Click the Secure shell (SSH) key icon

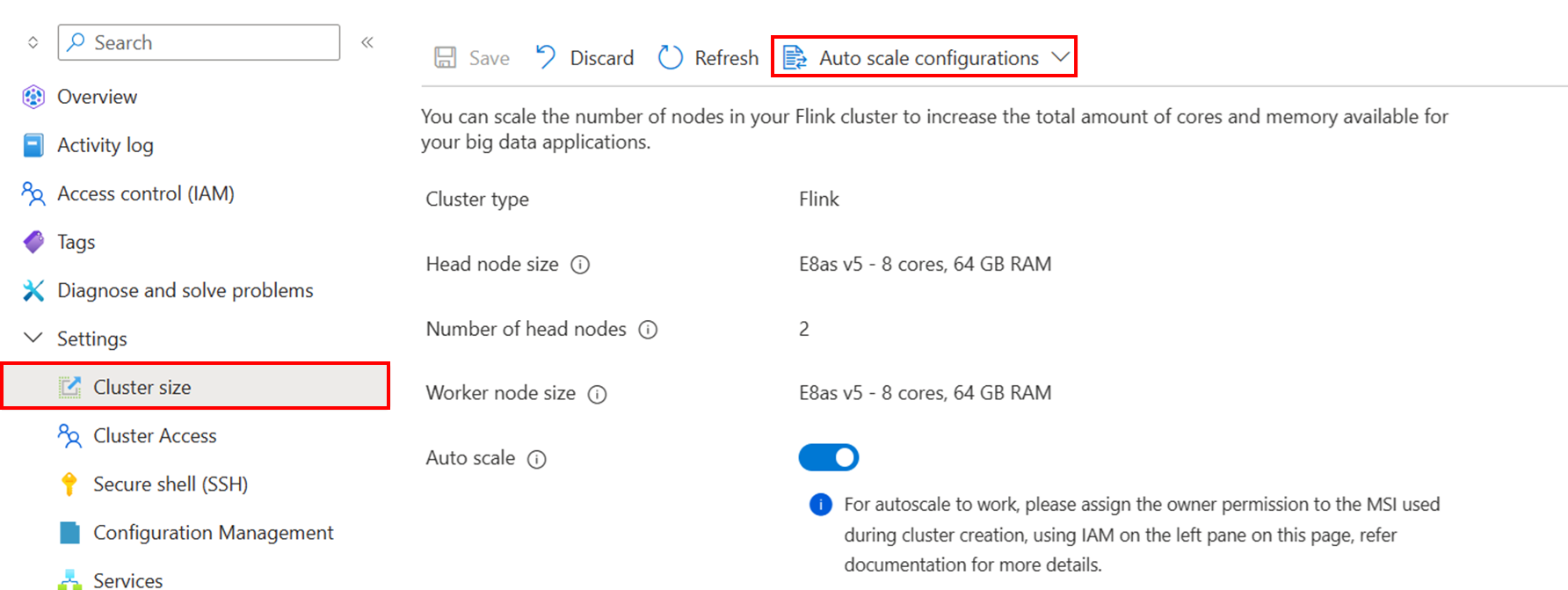(x=69, y=484)
